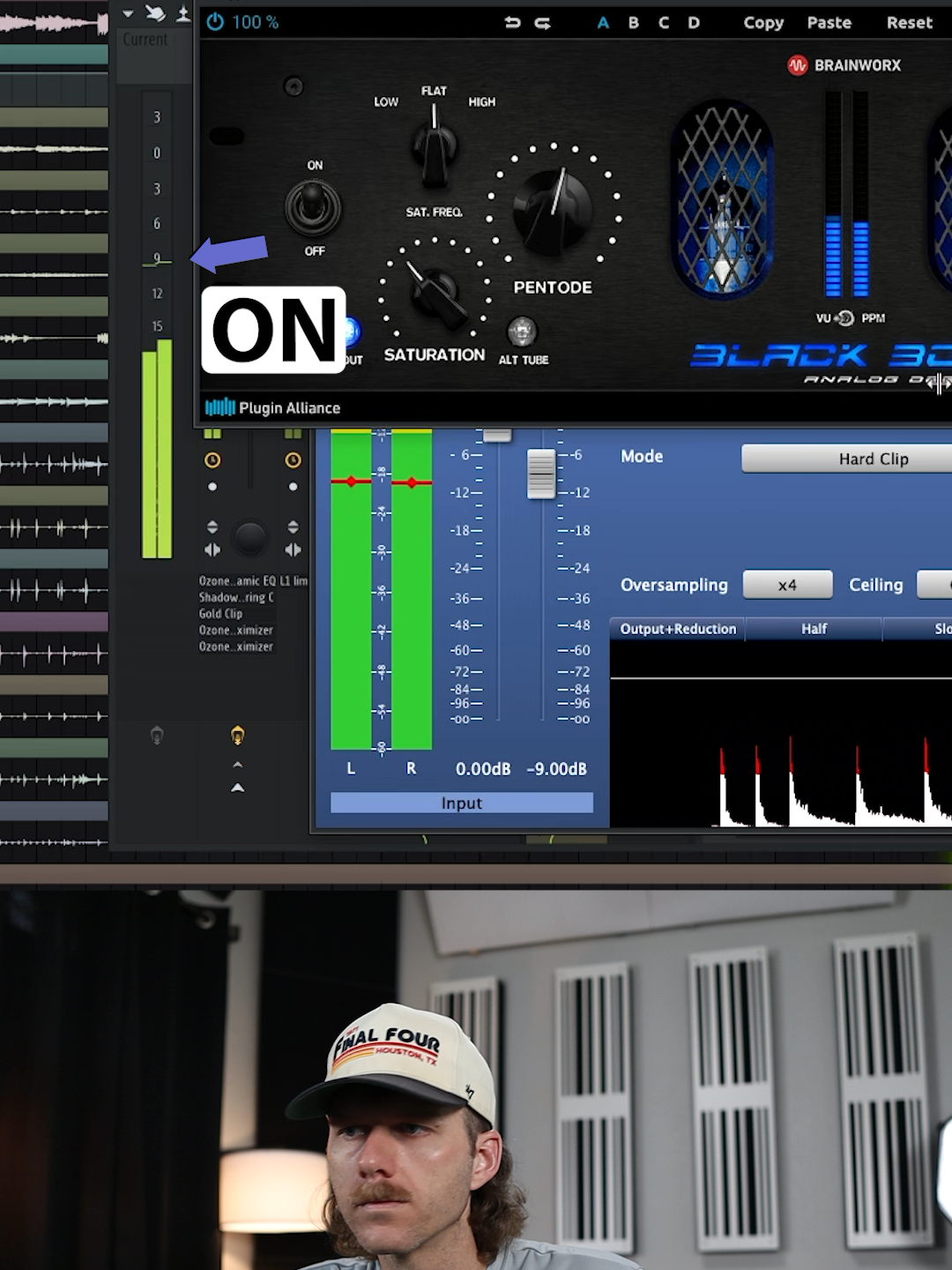Reset the plugin settings
952x1270 pixels.
tap(910, 23)
